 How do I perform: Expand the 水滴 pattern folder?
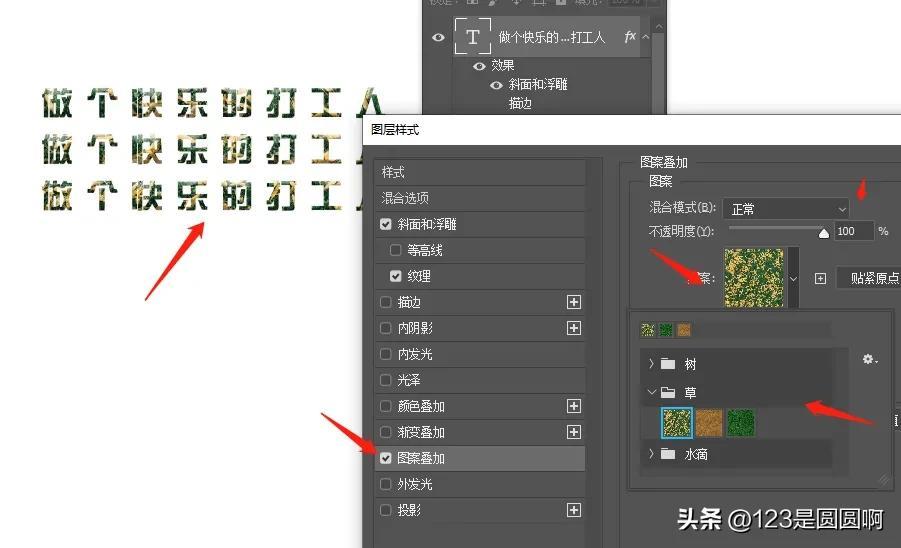tap(651, 454)
